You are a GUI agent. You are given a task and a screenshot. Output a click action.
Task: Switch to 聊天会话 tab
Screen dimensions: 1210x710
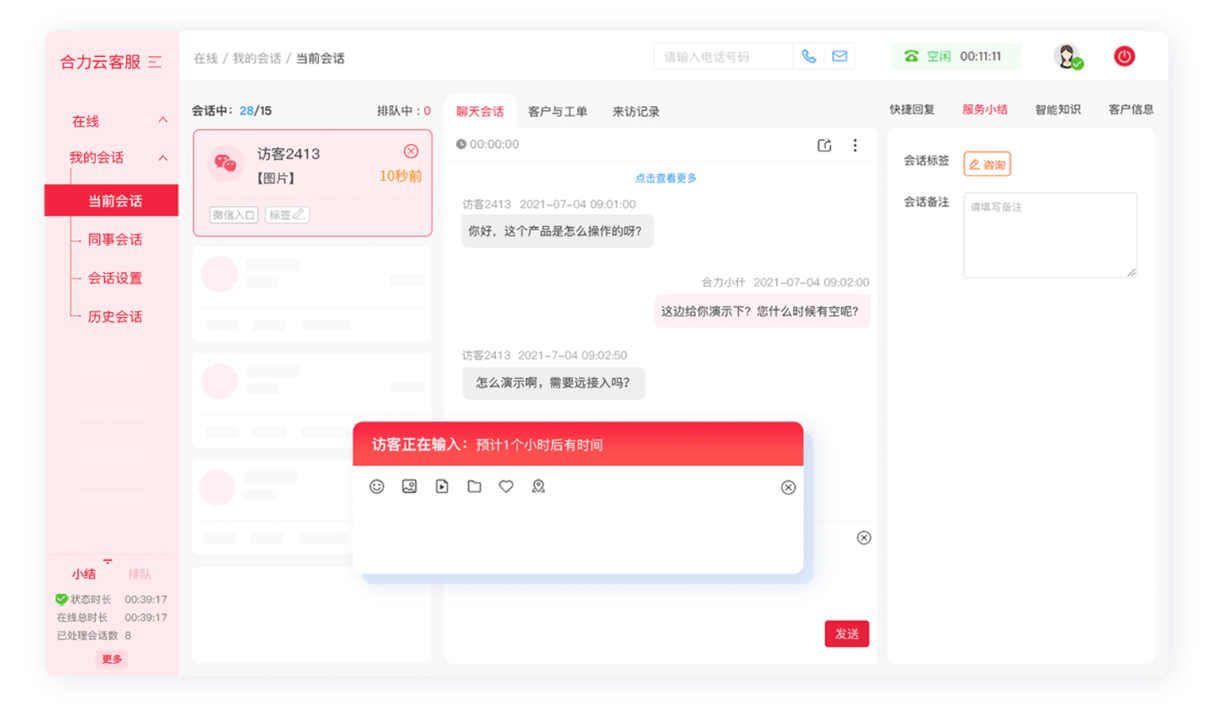[x=480, y=111]
